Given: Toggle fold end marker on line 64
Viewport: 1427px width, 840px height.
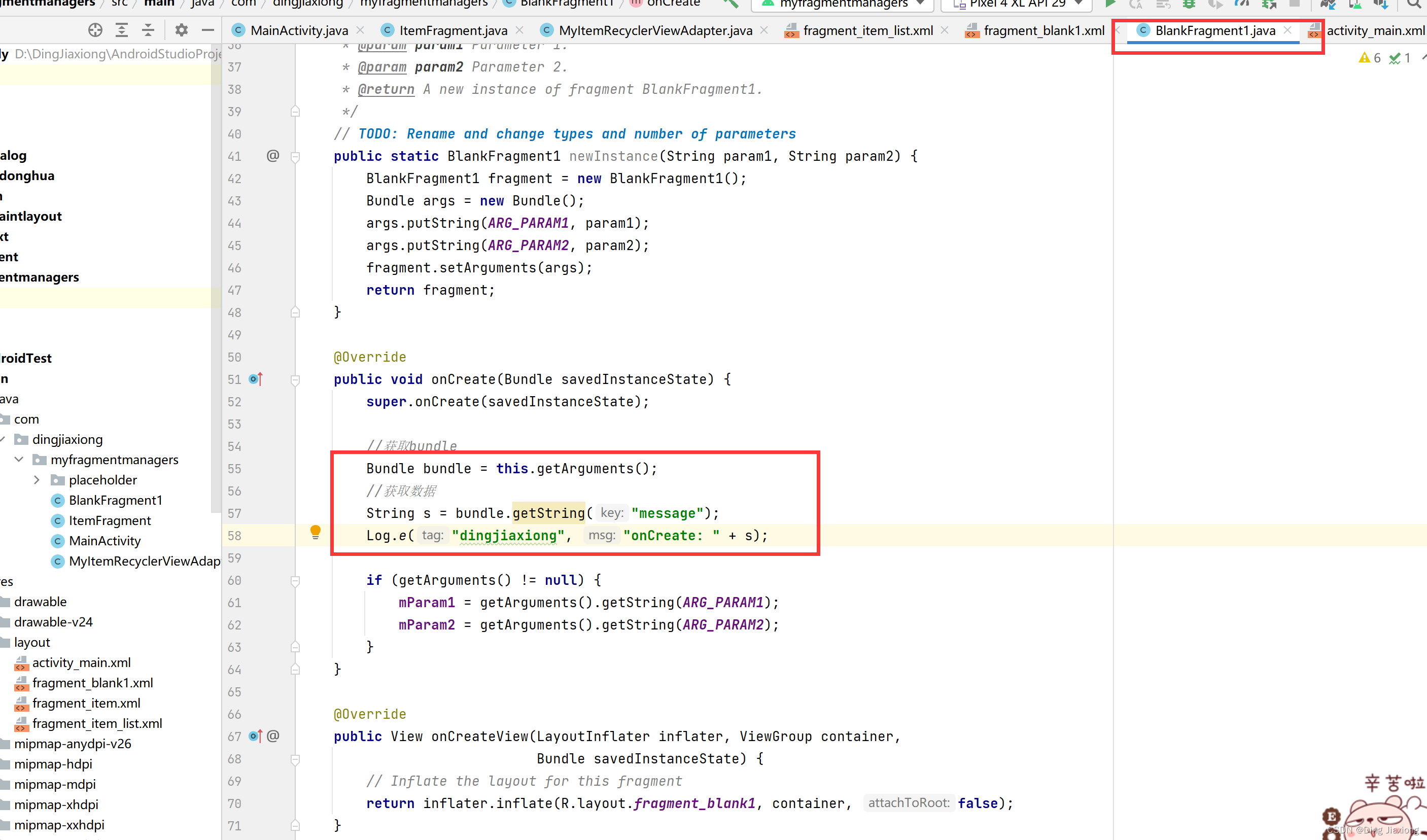Looking at the screenshot, I should 295,669.
